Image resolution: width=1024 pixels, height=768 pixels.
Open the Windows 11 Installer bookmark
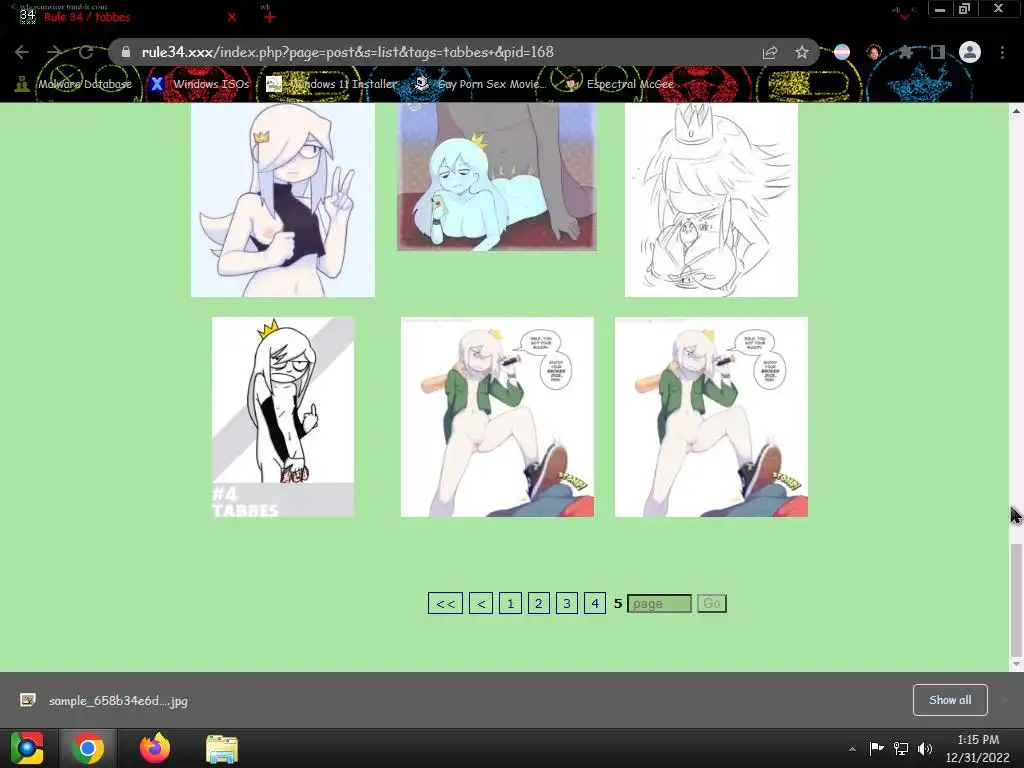(332, 84)
